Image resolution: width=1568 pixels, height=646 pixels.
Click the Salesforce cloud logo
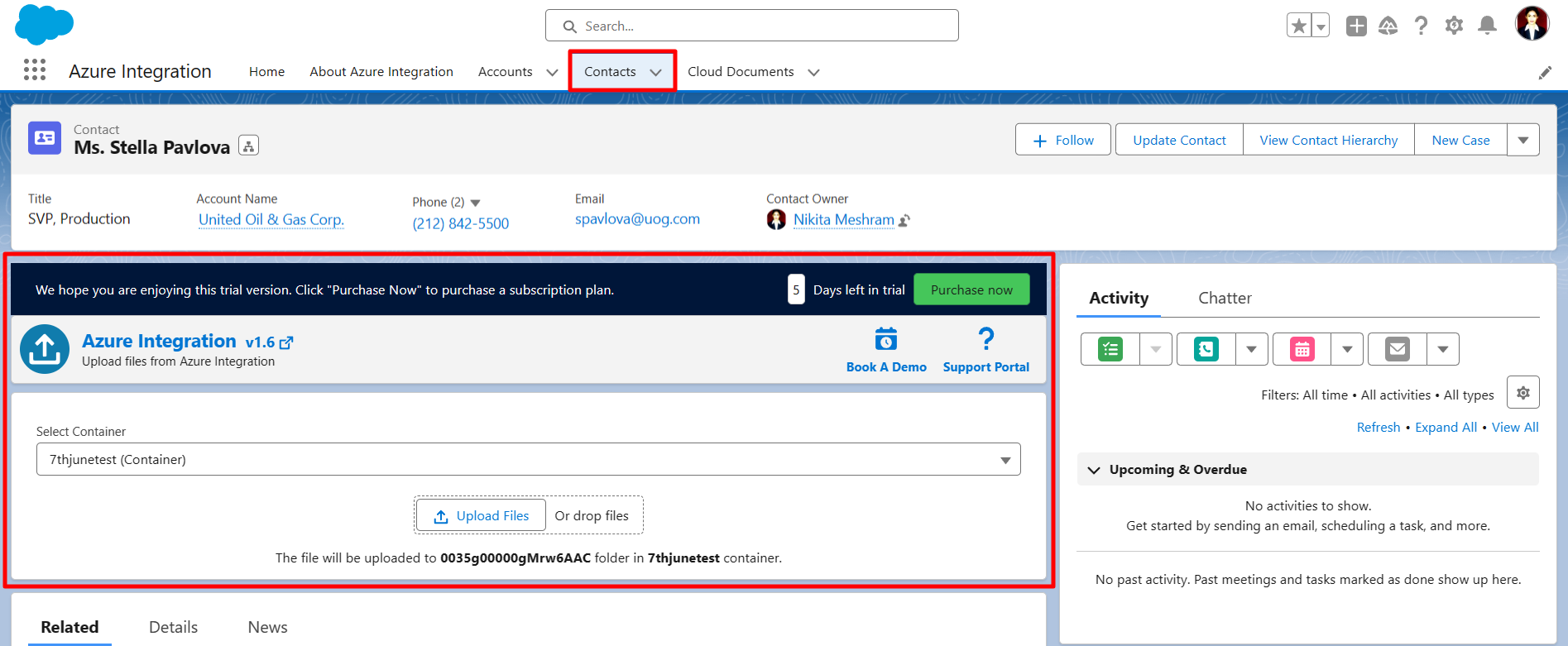(x=45, y=24)
